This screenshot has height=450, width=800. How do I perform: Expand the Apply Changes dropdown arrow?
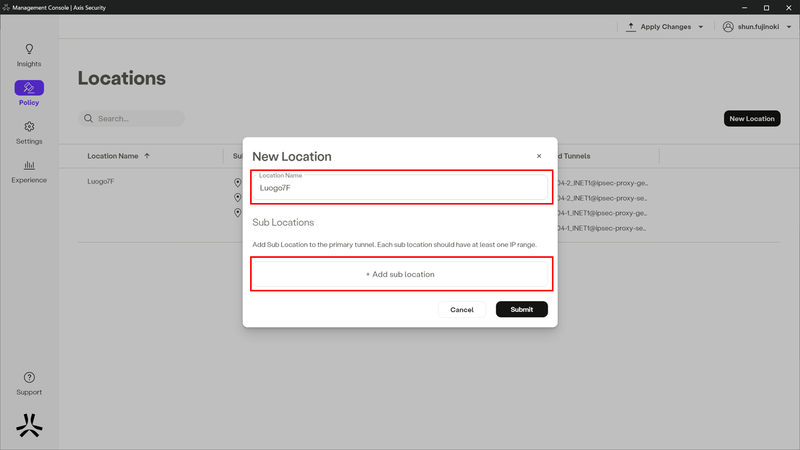tap(700, 27)
